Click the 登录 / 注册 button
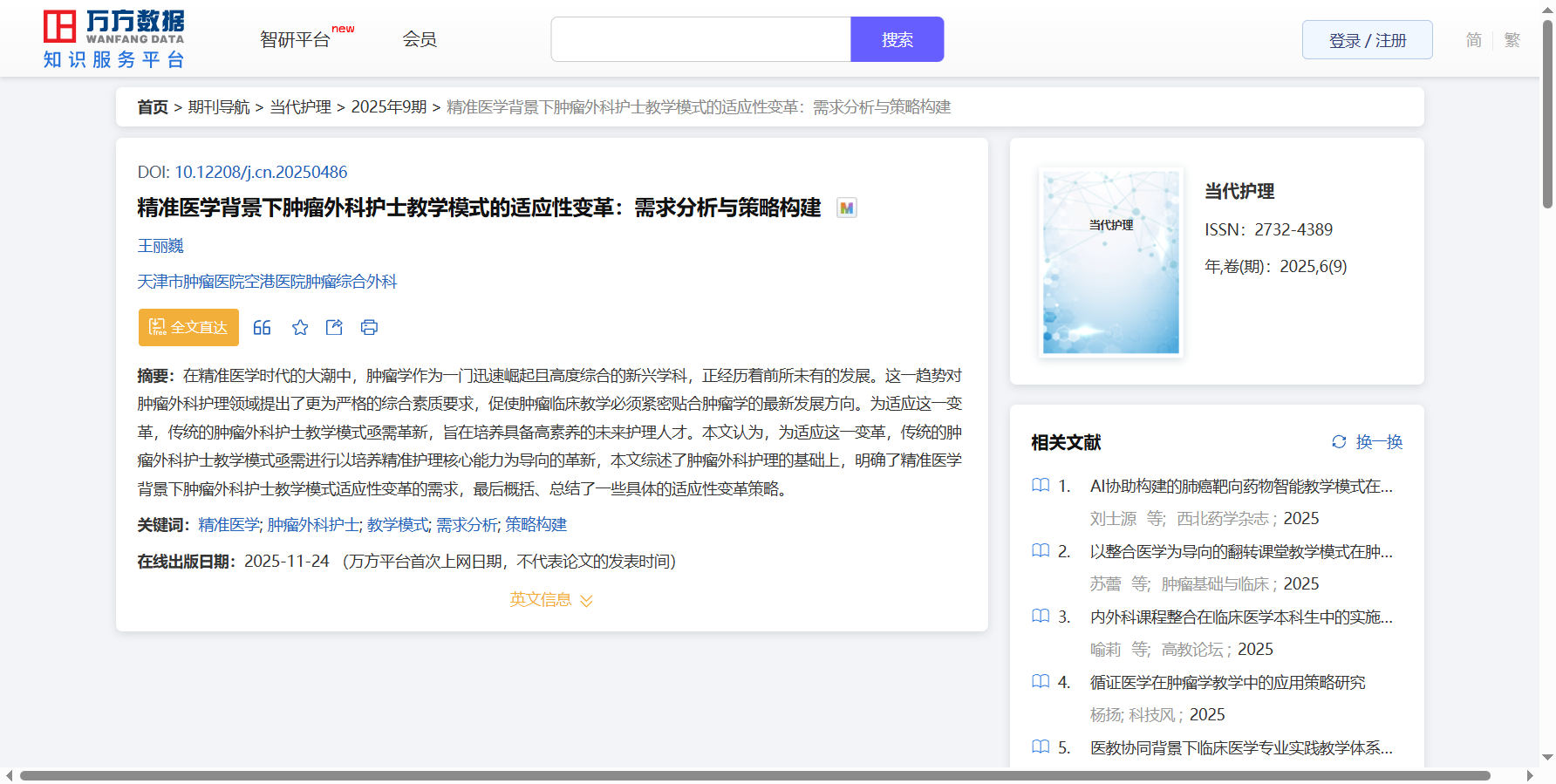The image size is (1556, 784). point(1367,40)
